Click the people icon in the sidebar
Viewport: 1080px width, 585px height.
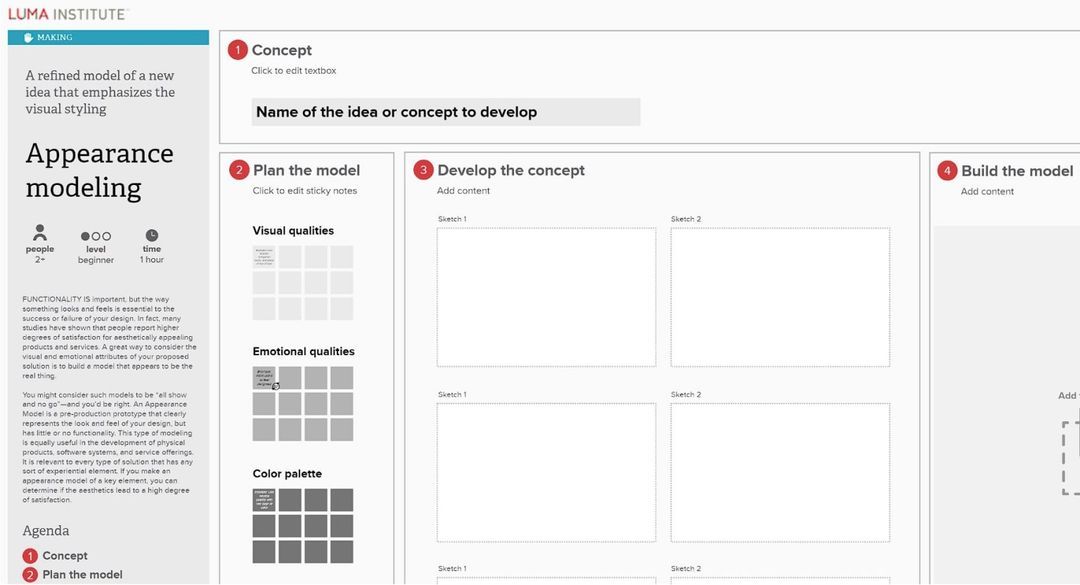click(40, 233)
